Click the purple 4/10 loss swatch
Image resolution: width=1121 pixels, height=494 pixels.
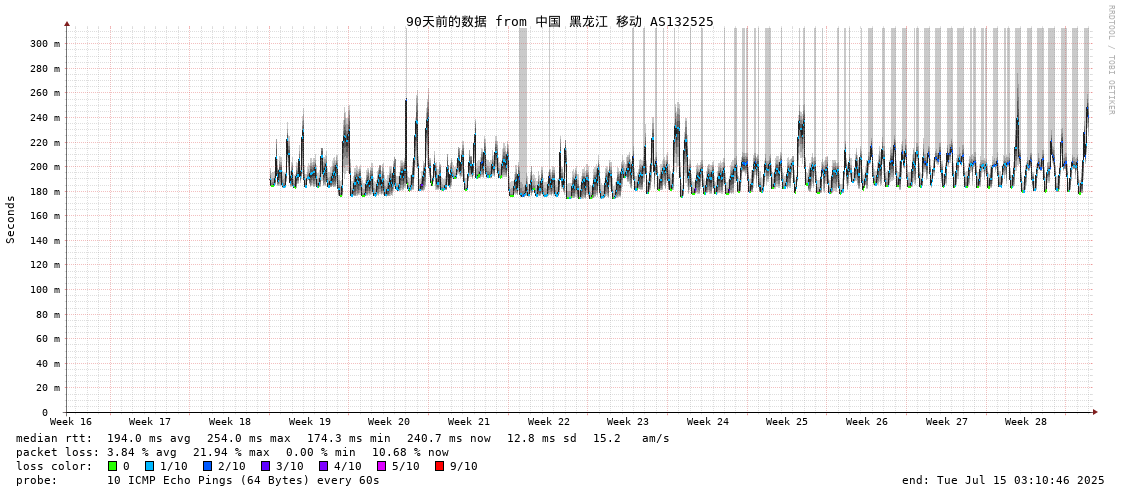coord(323,466)
